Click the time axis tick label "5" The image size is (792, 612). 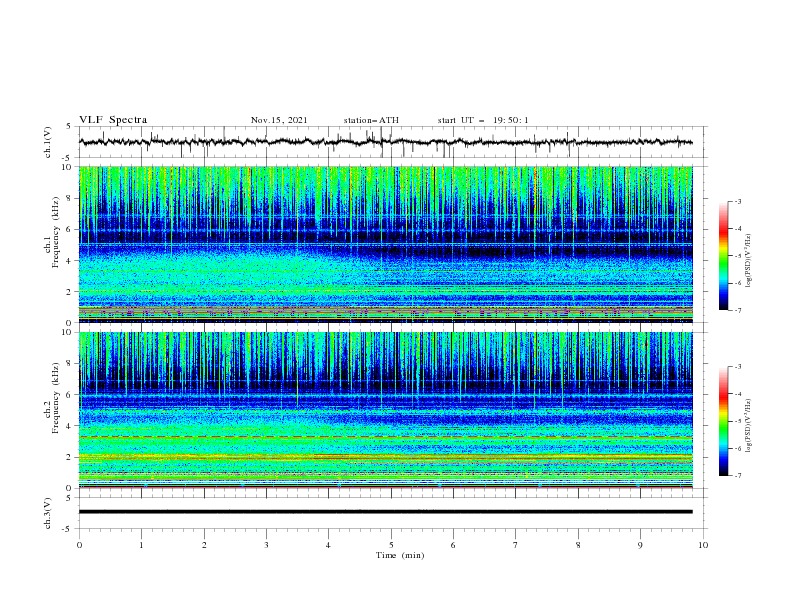pyautogui.click(x=391, y=545)
